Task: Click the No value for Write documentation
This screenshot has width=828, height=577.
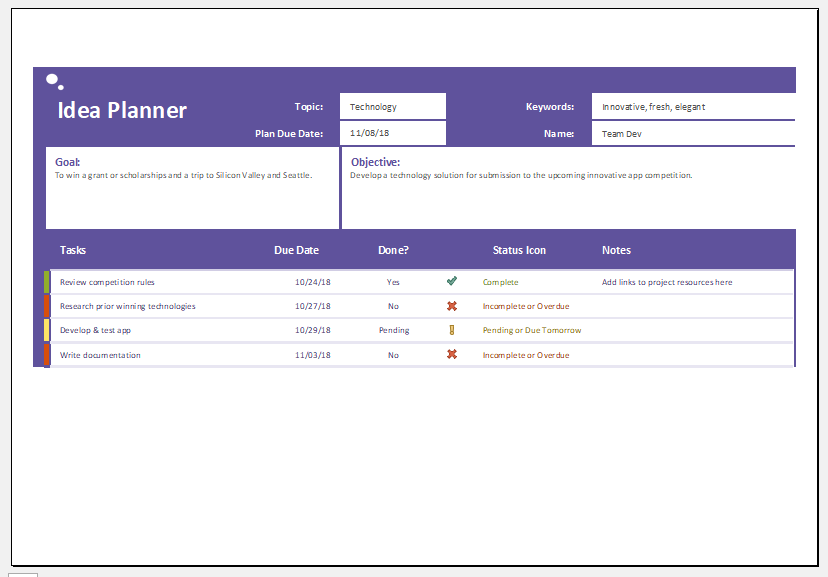Action: tap(393, 355)
